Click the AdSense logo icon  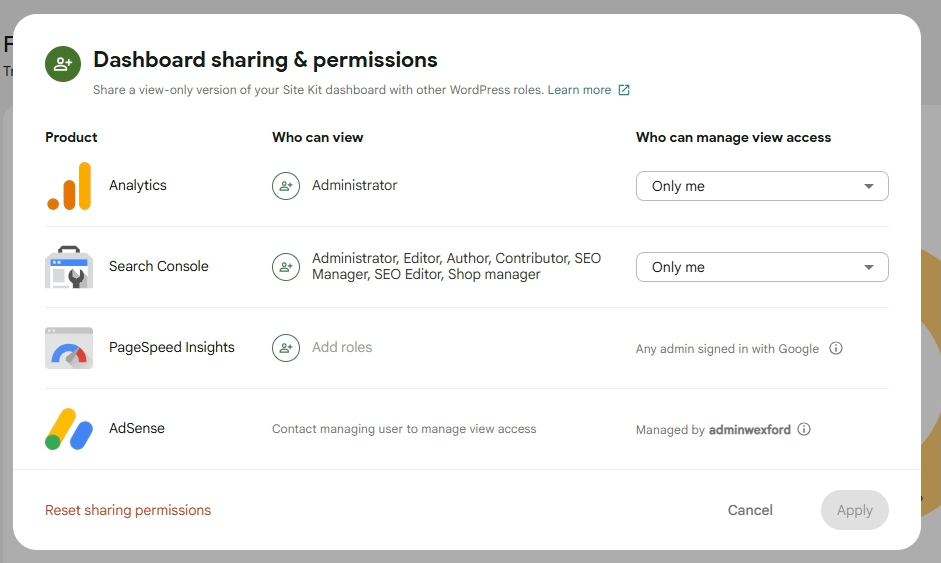point(69,429)
